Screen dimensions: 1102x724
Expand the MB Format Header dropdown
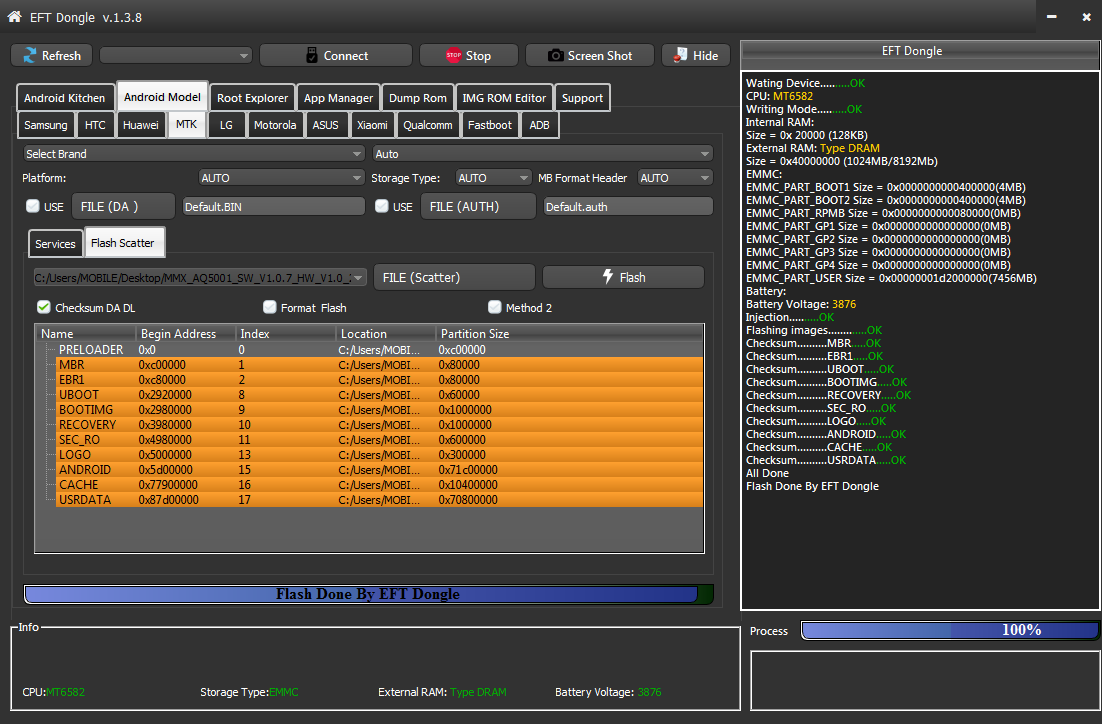[x=675, y=178]
